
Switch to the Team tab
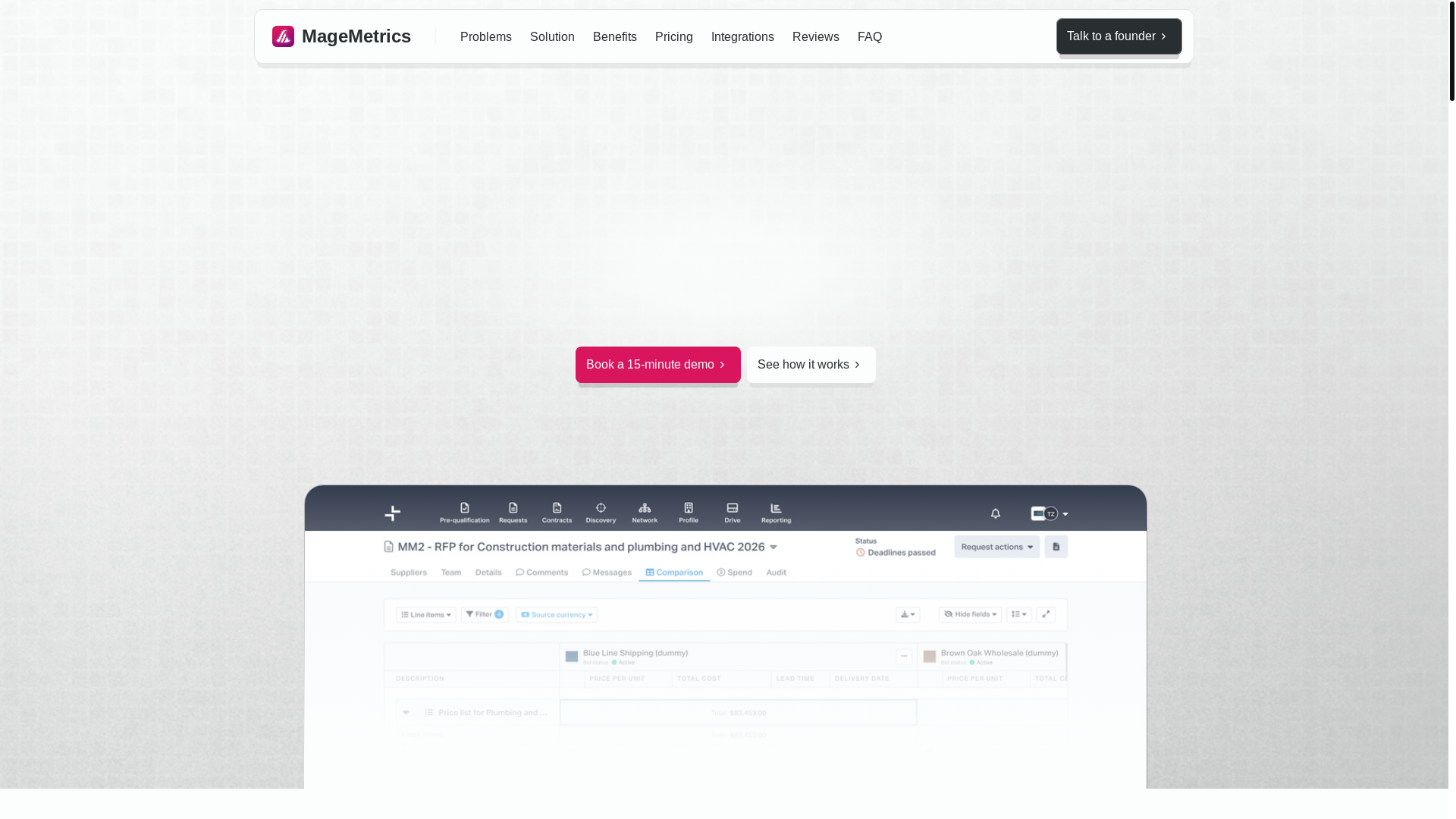point(451,573)
